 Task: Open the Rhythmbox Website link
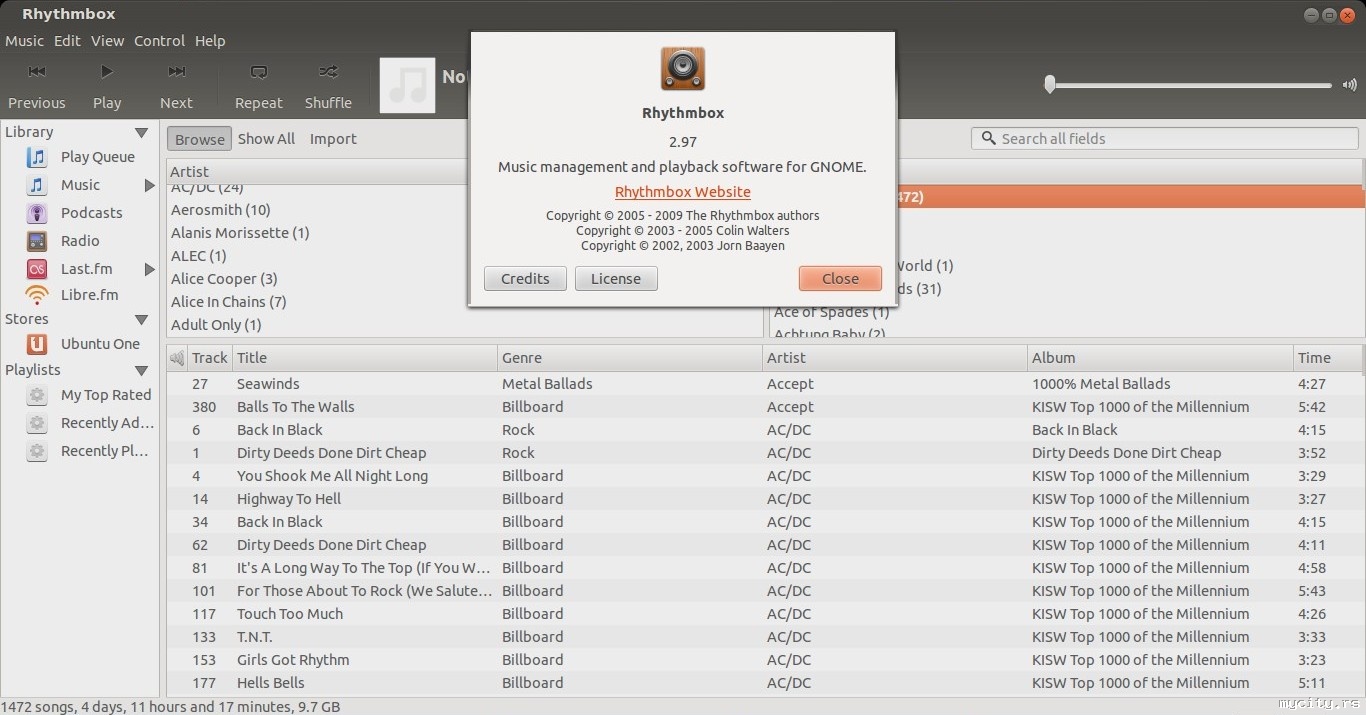click(x=683, y=192)
